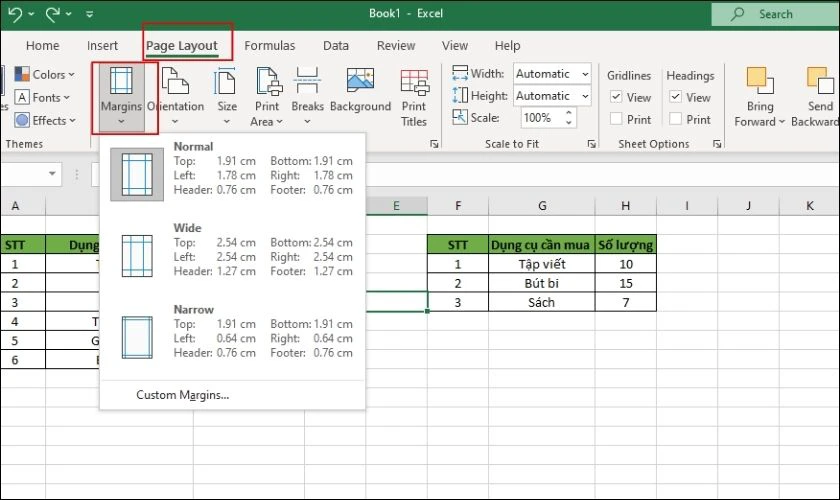Screen dimensions: 840x500
Task: Switch to the Home tab
Action: coord(42,46)
